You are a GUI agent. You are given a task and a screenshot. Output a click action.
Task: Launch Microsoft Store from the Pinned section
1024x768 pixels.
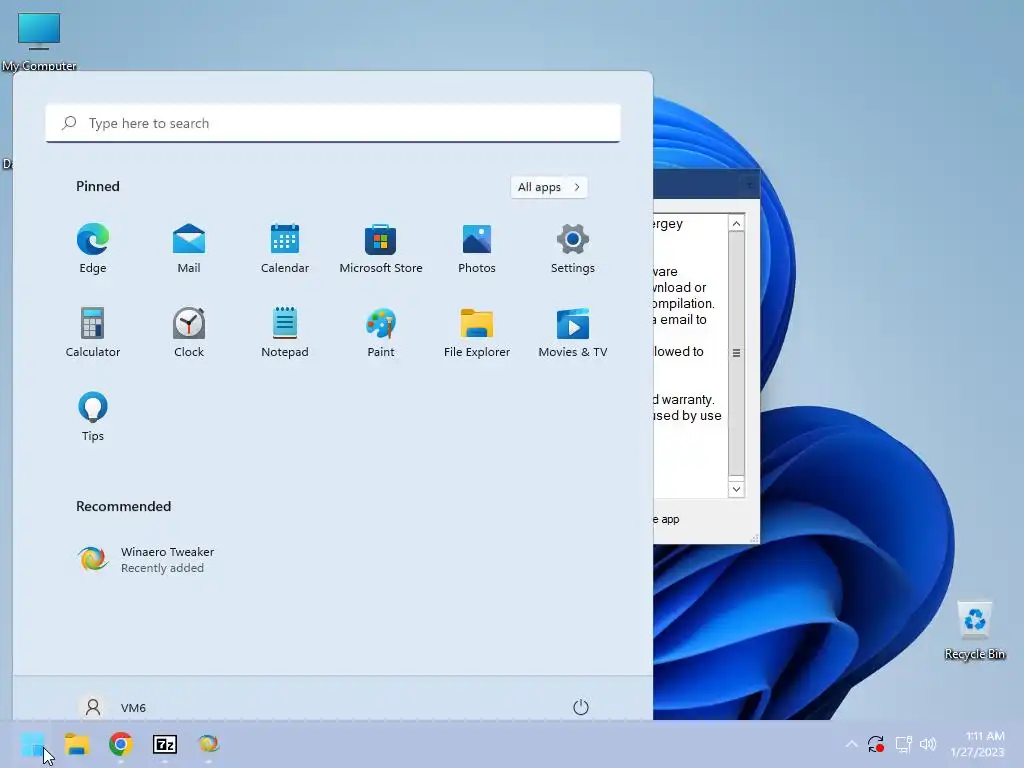point(381,249)
